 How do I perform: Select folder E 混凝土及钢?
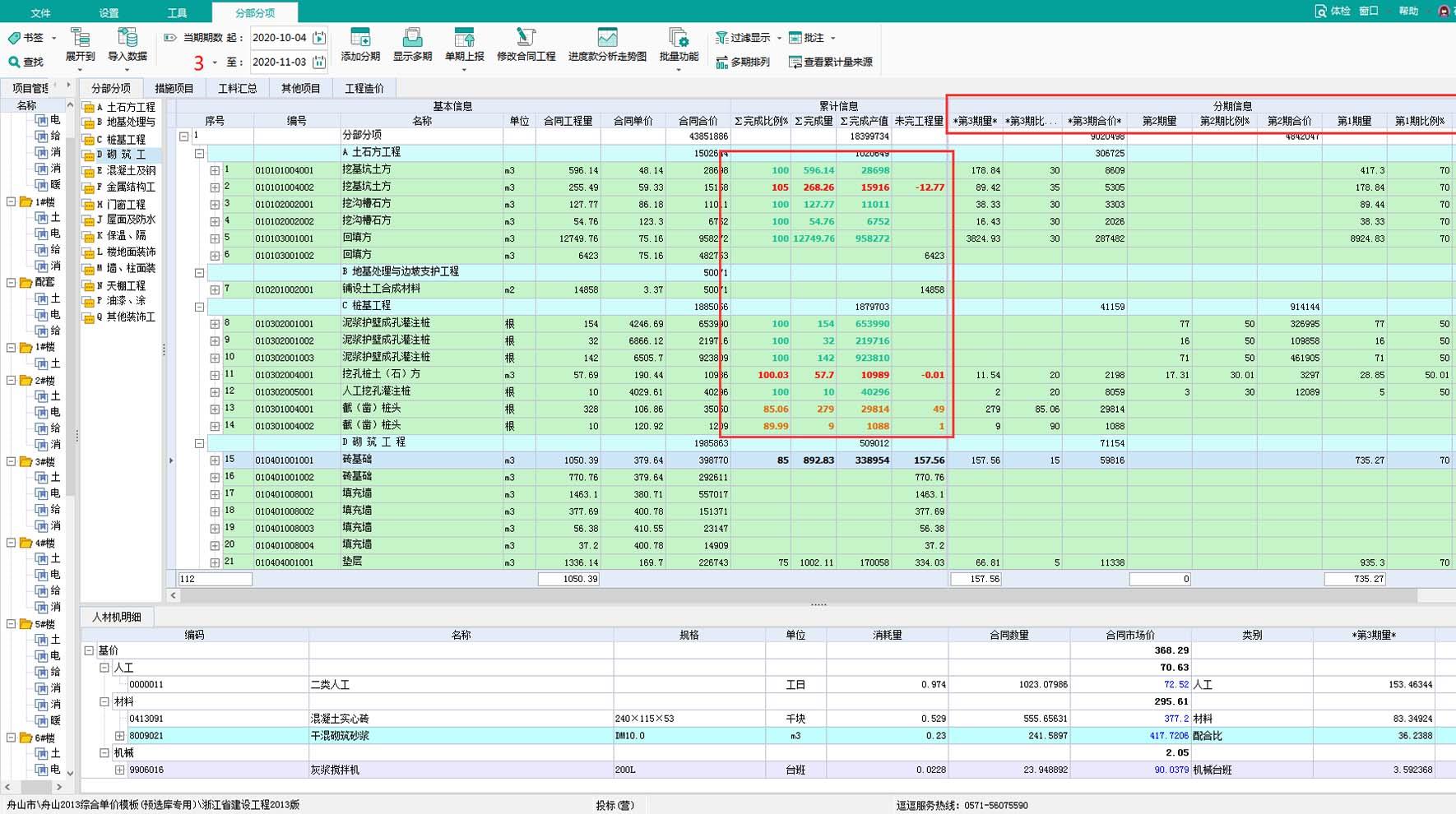(x=120, y=171)
